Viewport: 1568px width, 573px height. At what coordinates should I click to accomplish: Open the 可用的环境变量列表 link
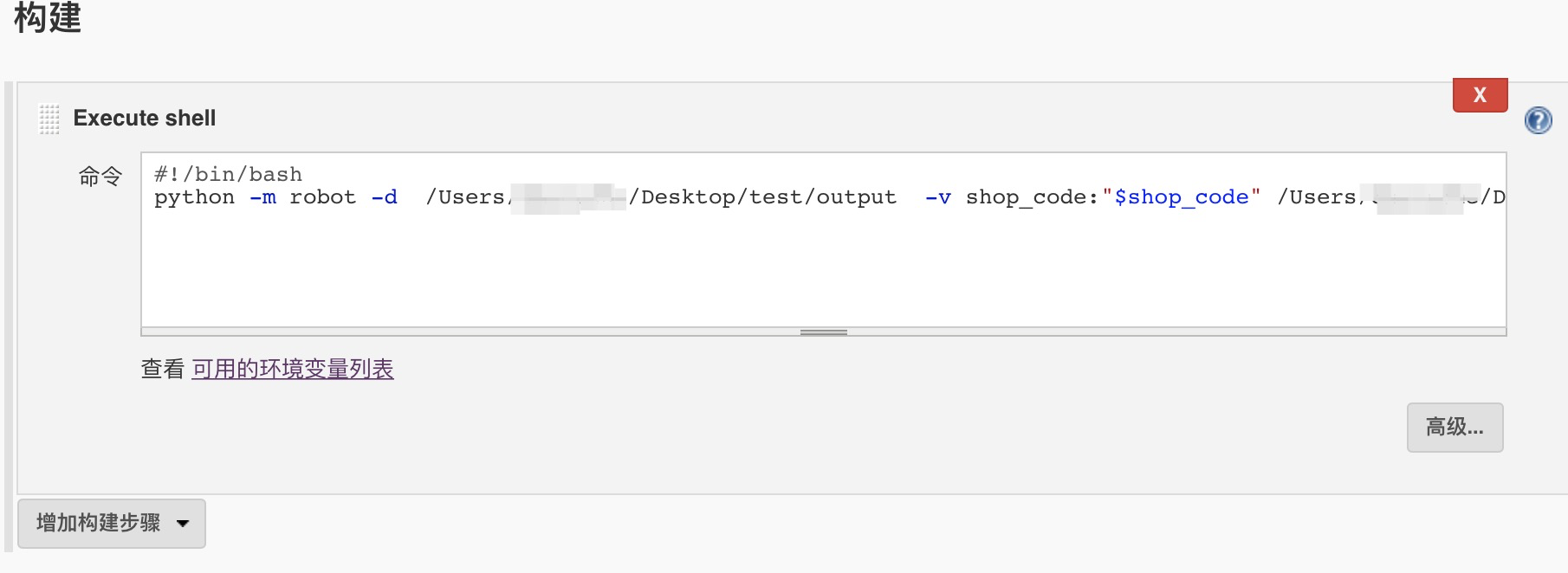click(x=293, y=370)
